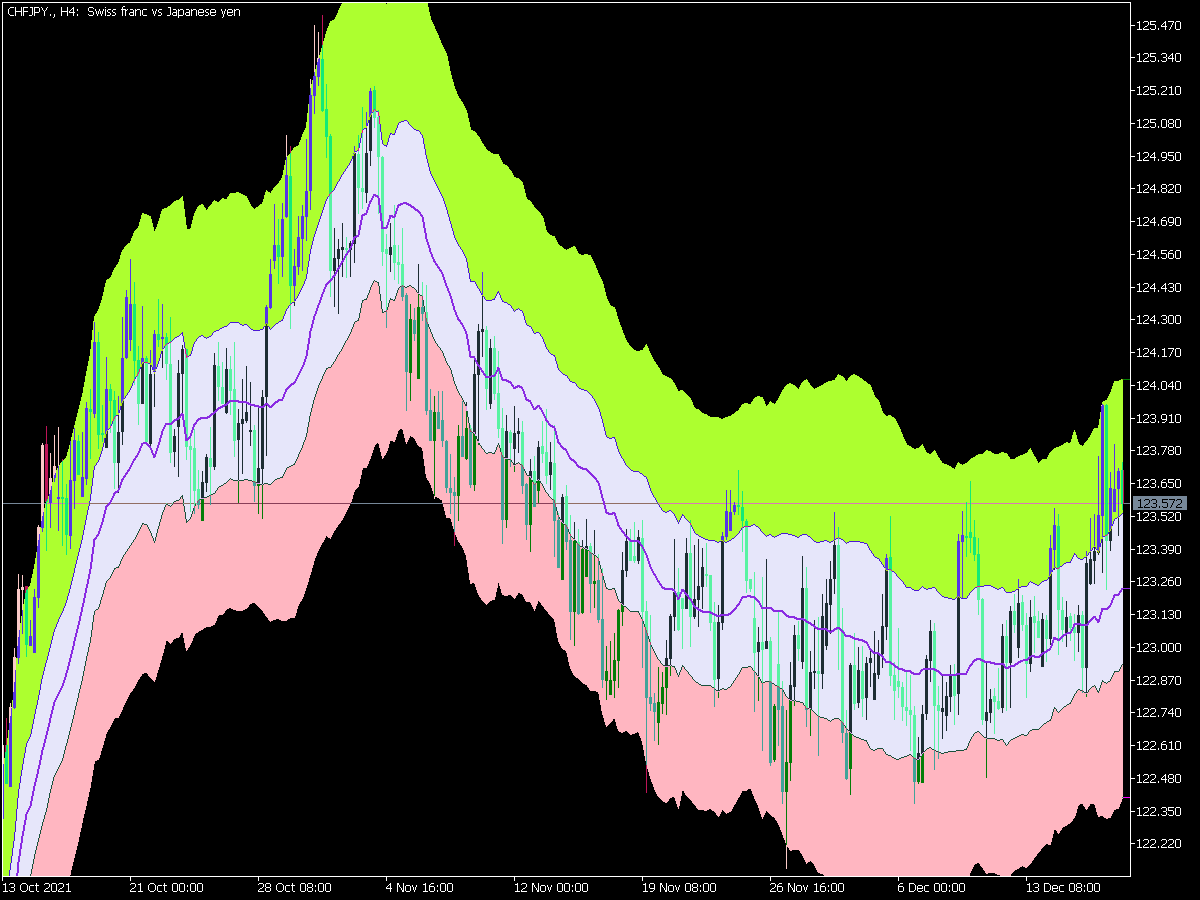This screenshot has width=1200, height=900.
Task: Select the 124.950 price level label
Action: [x=1160, y=156]
